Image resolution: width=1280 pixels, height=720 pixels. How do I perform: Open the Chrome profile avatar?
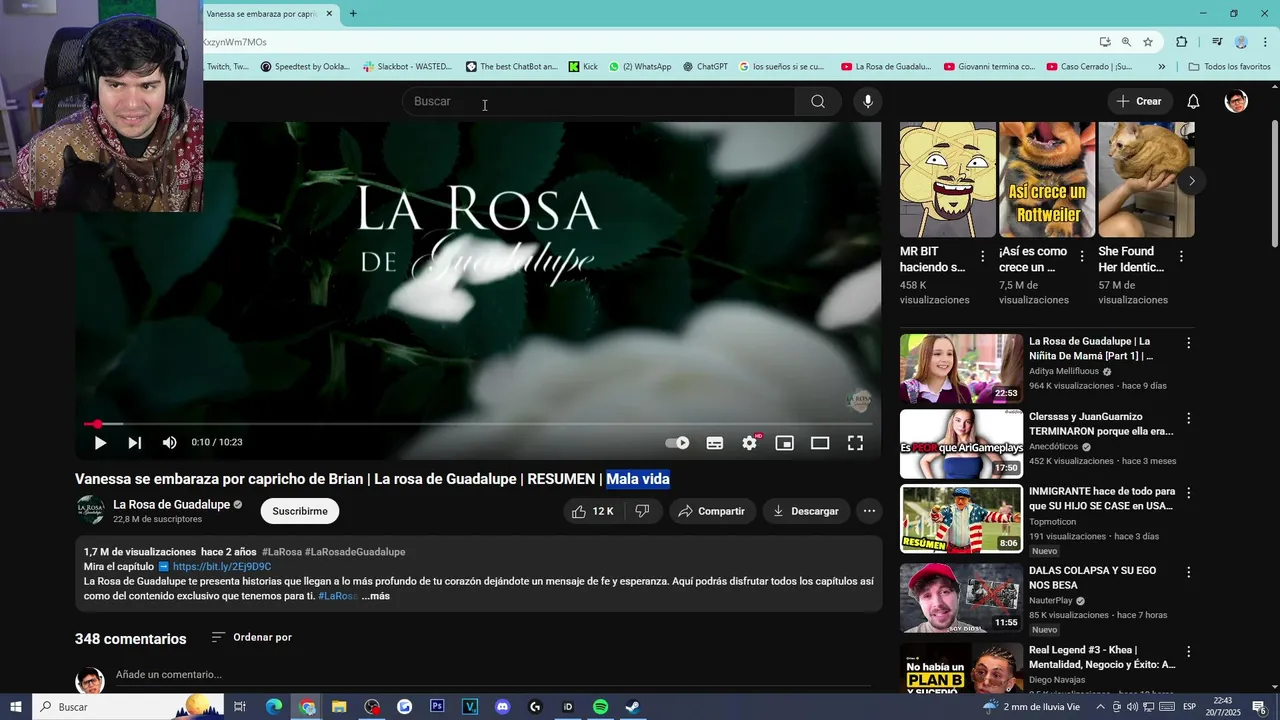click(x=1241, y=42)
